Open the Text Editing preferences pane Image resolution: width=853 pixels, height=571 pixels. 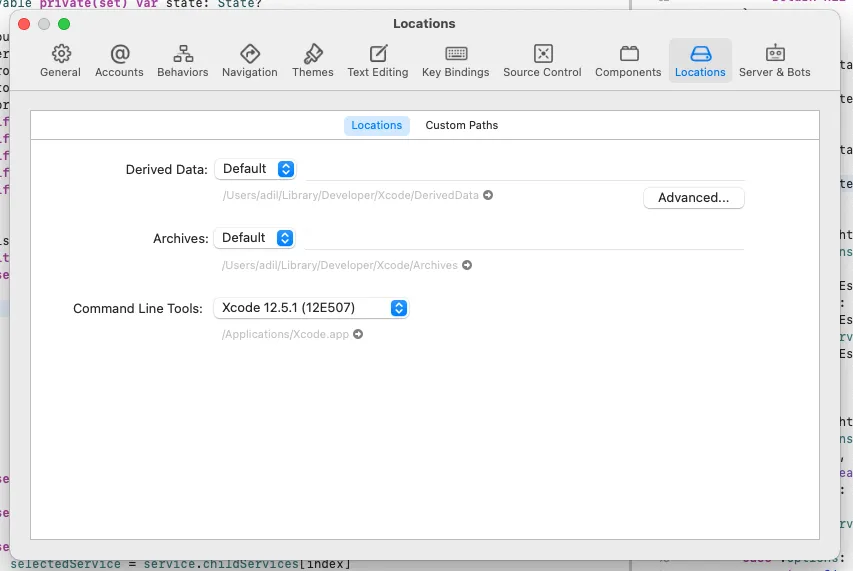(378, 61)
